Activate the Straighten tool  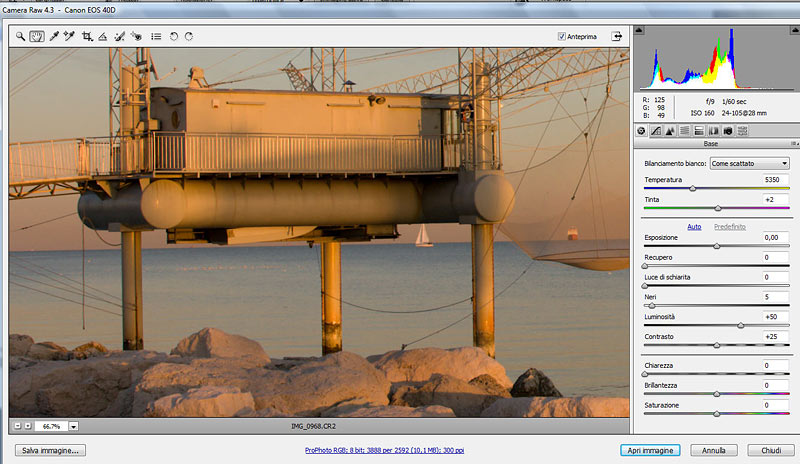(104, 36)
